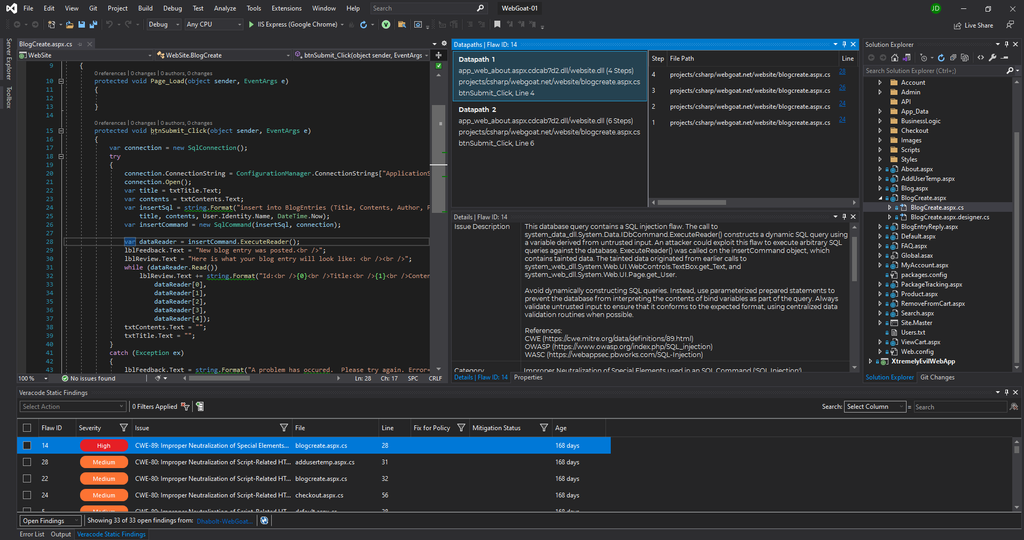
Task: Select the Datapath 1 entry
Action: pyautogui.click(x=549, y=76)
